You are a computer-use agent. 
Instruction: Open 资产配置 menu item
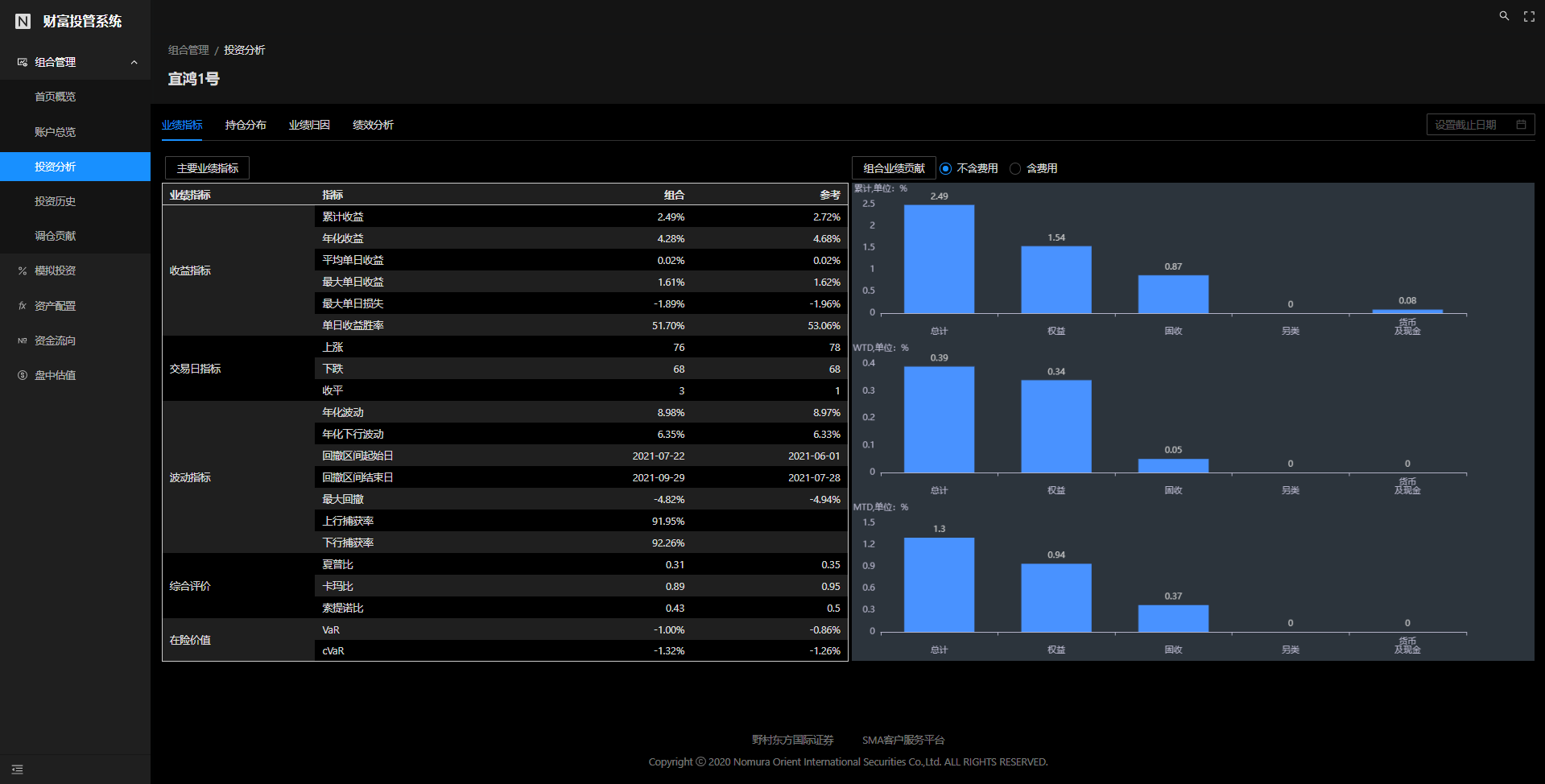pyautogui.click(x=75, y=306)
